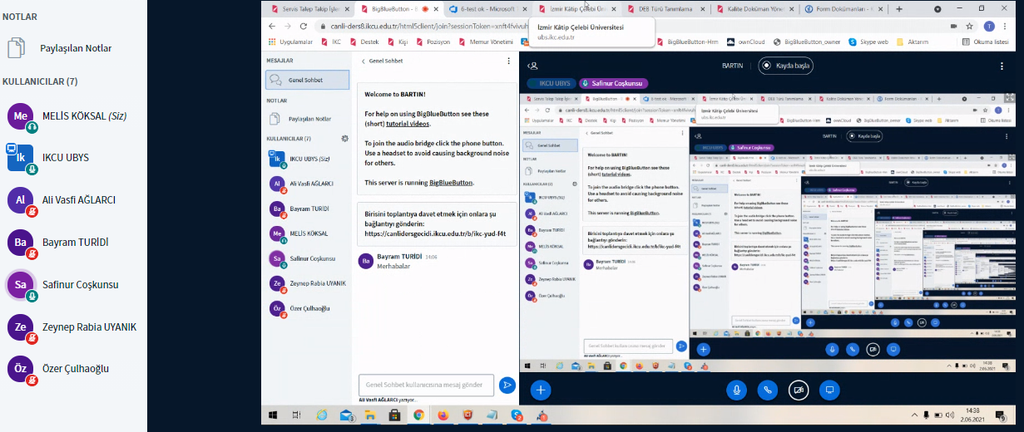Open the Windows Start menu

272,414
